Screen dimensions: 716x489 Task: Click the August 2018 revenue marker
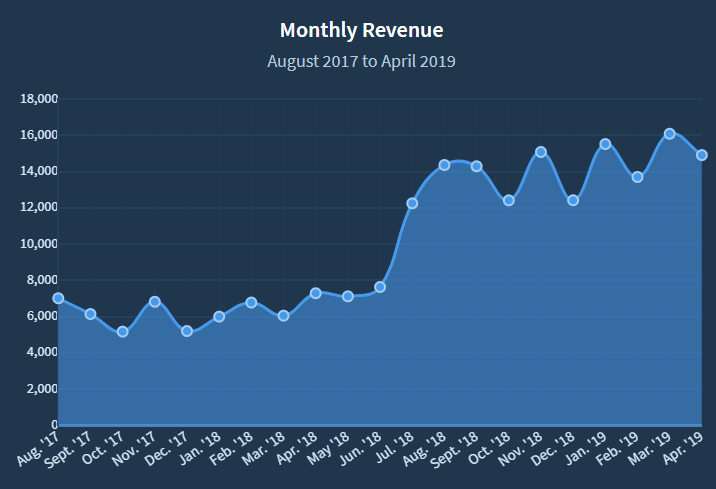[x=444, y=165]
